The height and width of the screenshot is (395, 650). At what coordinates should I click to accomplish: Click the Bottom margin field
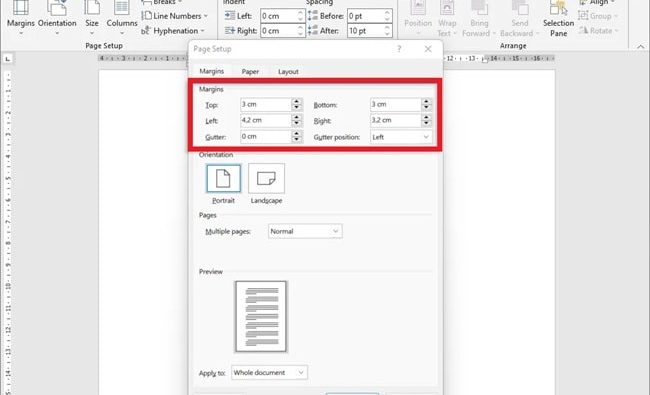click(x=395, y=104)
